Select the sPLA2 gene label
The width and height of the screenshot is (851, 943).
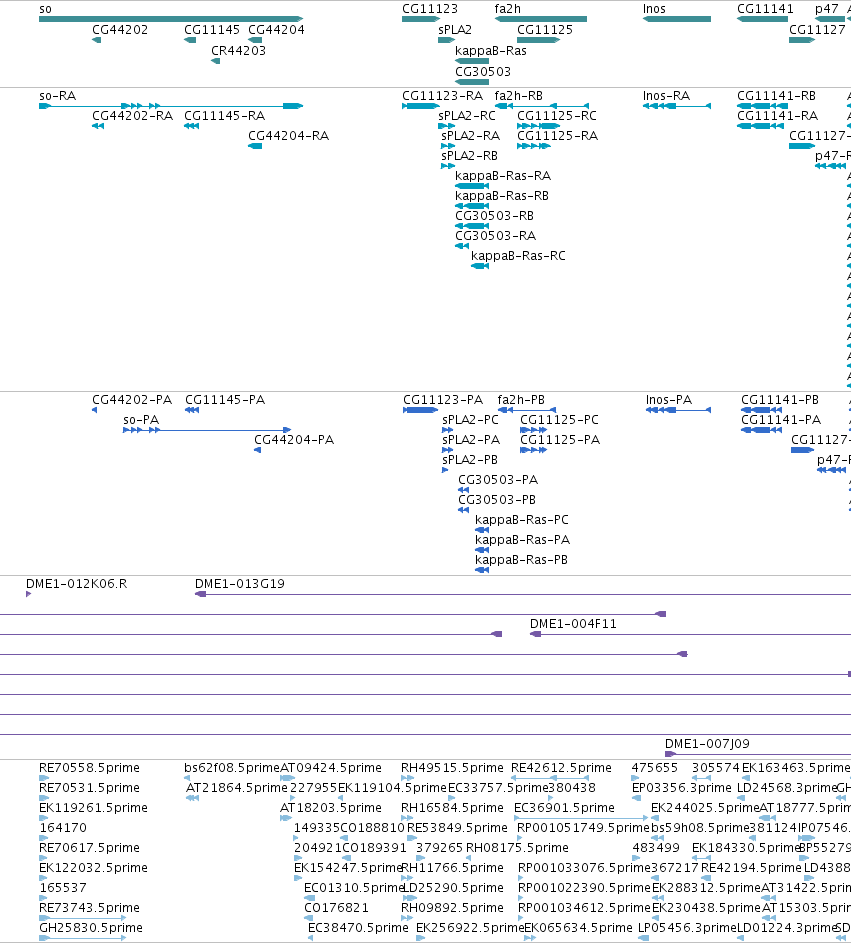click(x=455, y=29)
